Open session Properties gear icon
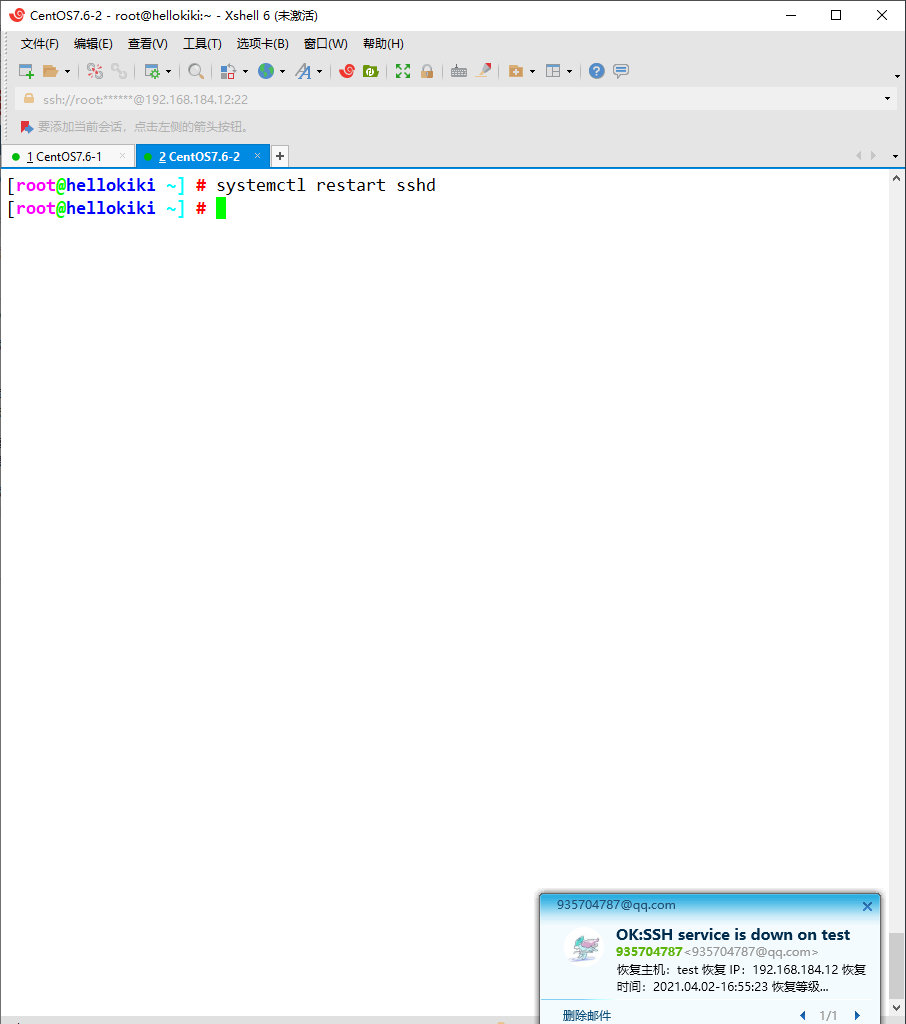Screen dimensions: 906x1024 [152, 71]
